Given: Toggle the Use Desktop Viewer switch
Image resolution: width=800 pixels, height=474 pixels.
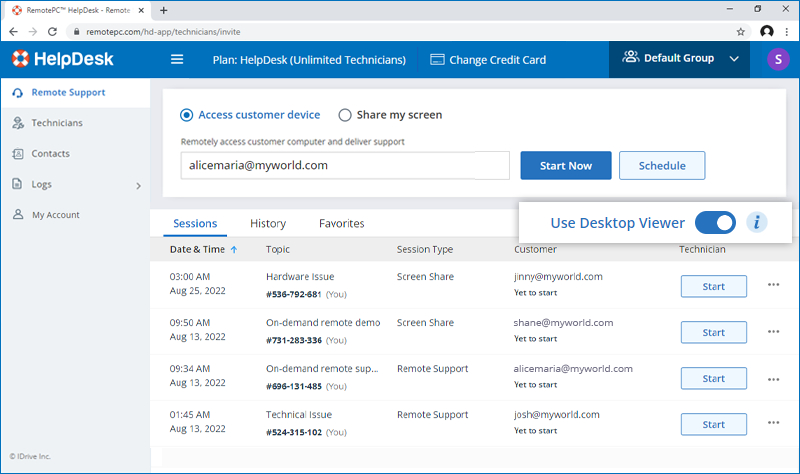Looking at the screenshot, I should click(714, 223).
